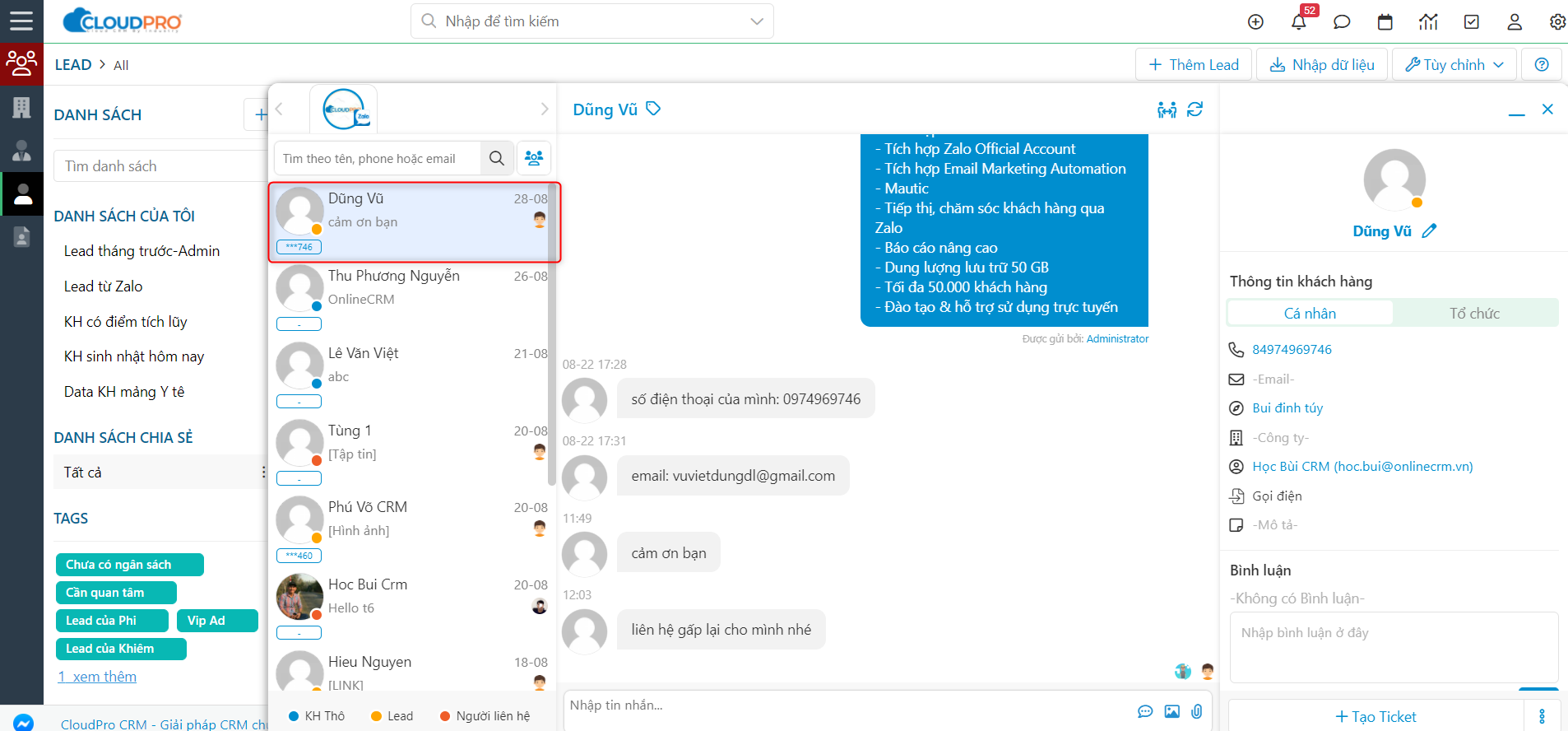1568x731 pixels.
Task: Click the Administrator sender link
Action: pos(1117,338)
